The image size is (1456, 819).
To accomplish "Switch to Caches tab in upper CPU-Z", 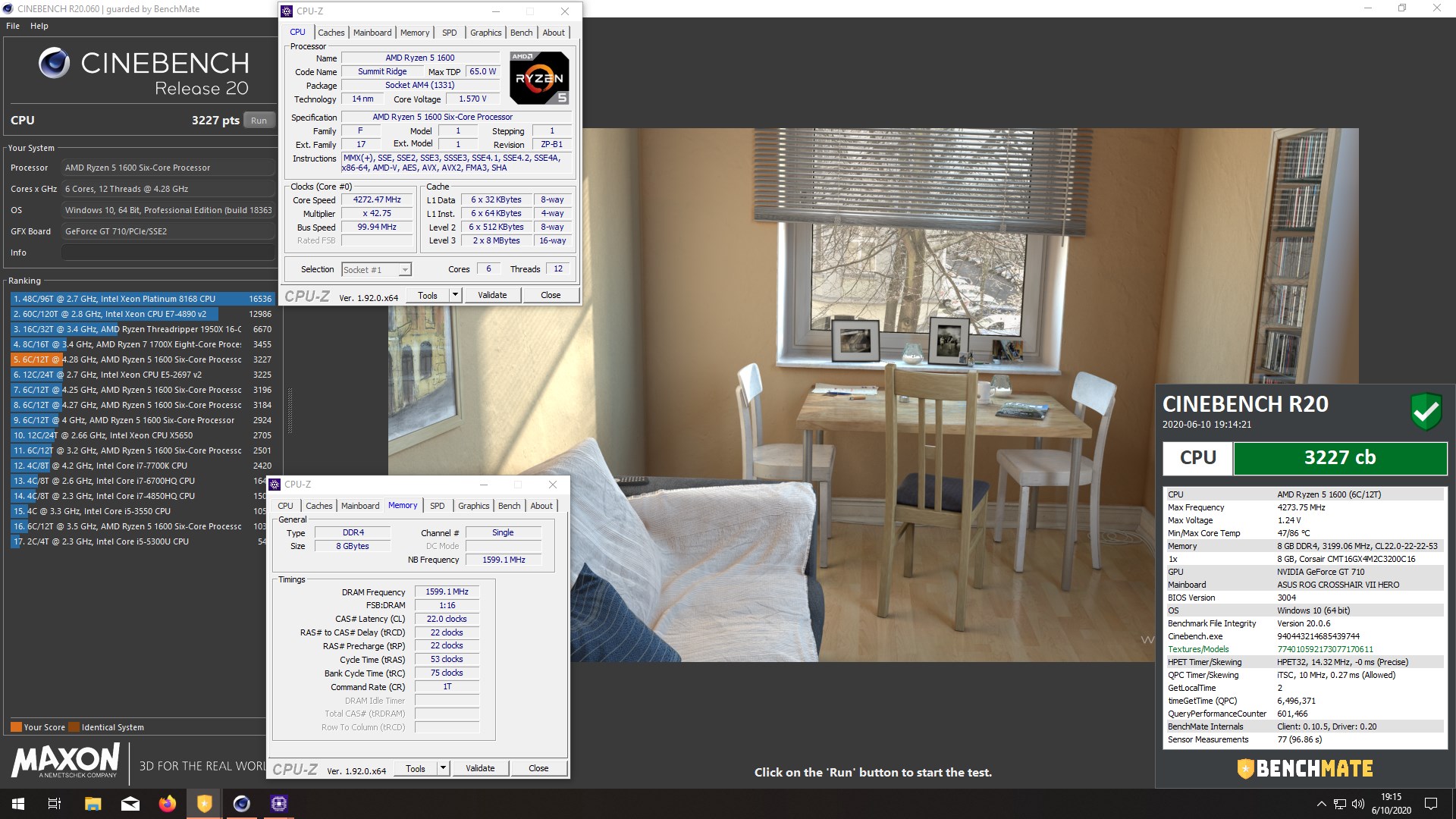I will (331, 33).
